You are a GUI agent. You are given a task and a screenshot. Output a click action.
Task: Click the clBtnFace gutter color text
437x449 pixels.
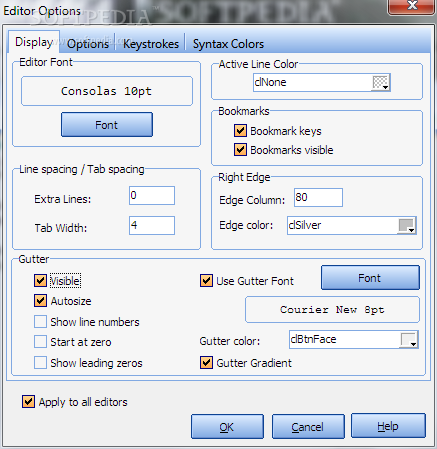(x=313, y=339)
